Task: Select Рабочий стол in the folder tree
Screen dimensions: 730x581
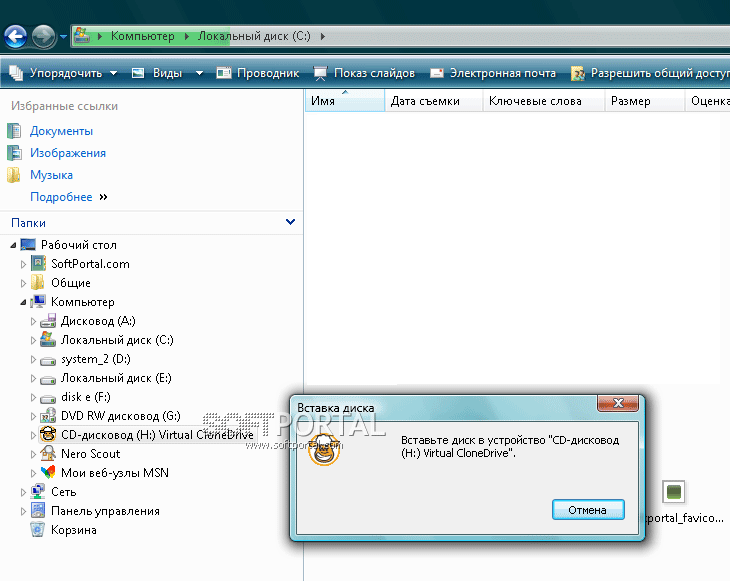Action: [79, 245]
